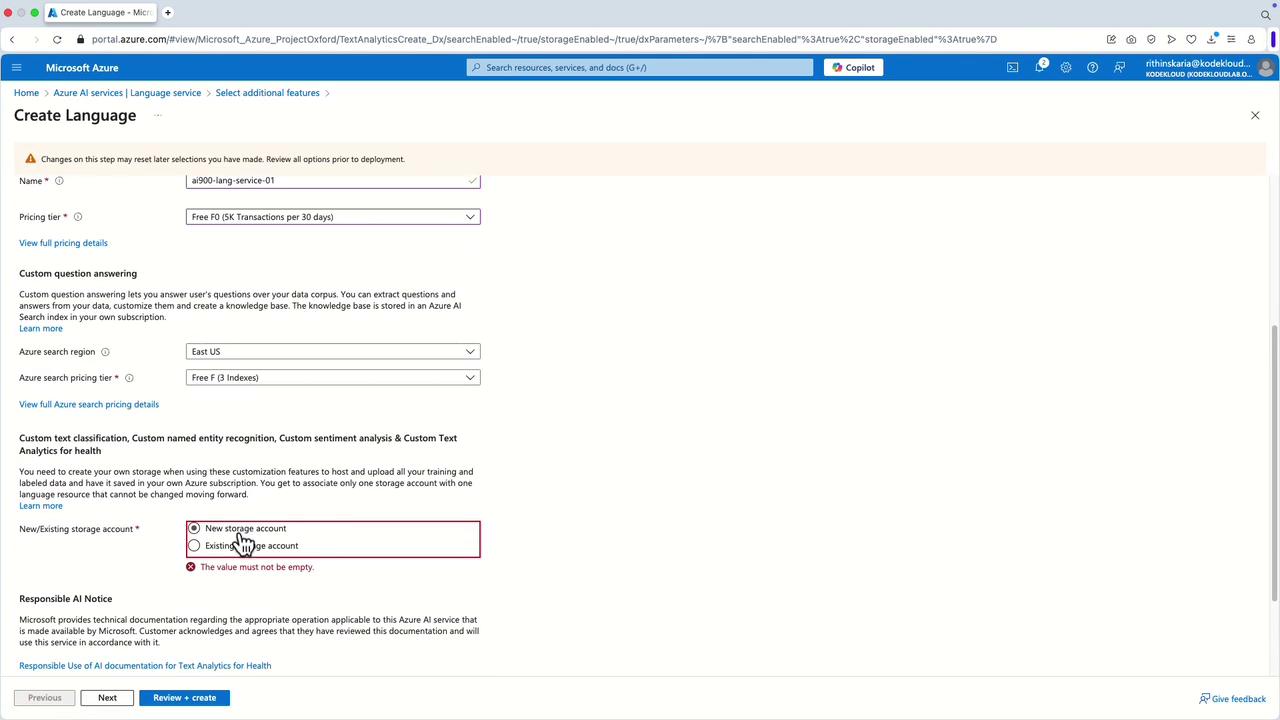1280x720 pixels.
Task: Open the browser easy setup sliders icon
Action: click(x=1231, y=39)
